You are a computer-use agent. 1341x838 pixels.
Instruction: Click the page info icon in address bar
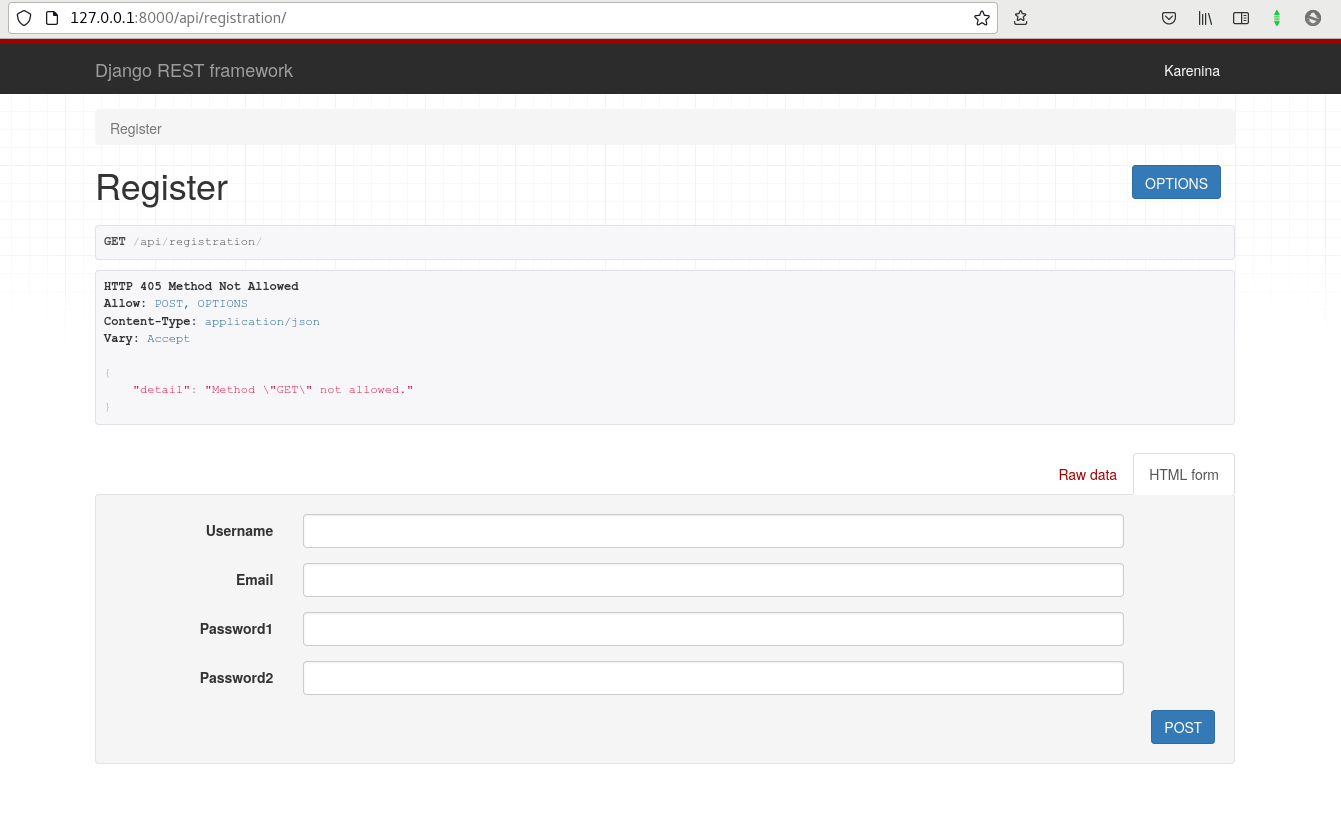52,18
